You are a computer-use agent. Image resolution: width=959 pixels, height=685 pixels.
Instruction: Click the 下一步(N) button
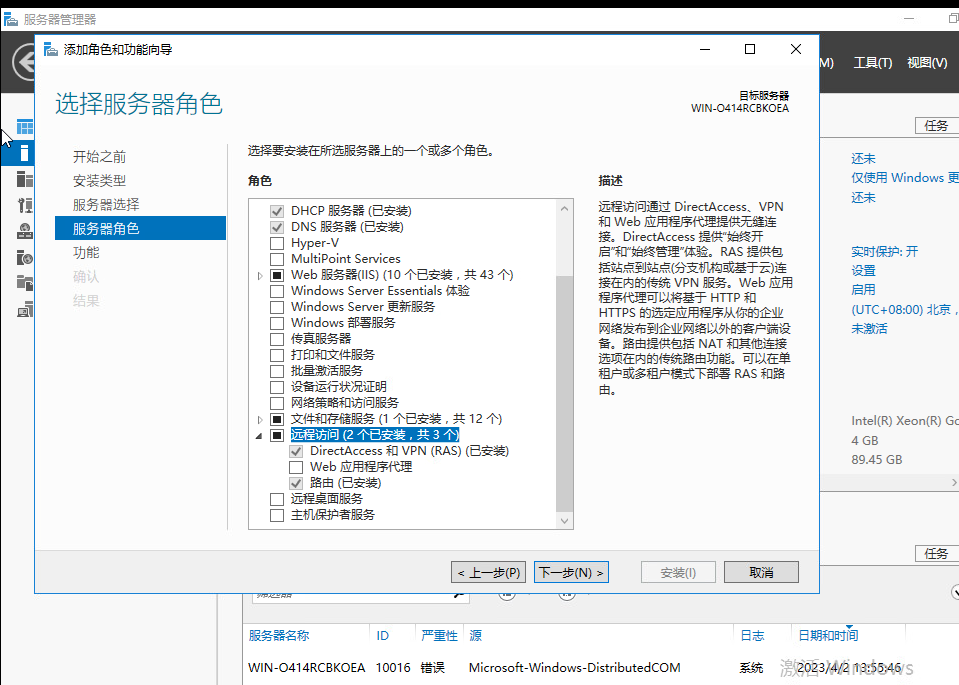point(571,573)
